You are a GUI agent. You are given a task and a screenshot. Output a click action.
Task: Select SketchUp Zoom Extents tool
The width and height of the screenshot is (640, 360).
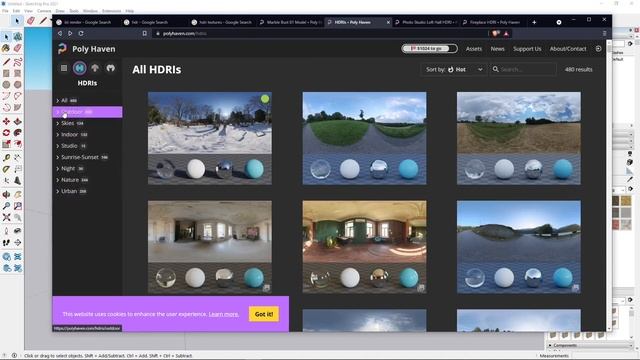(6, 218)
